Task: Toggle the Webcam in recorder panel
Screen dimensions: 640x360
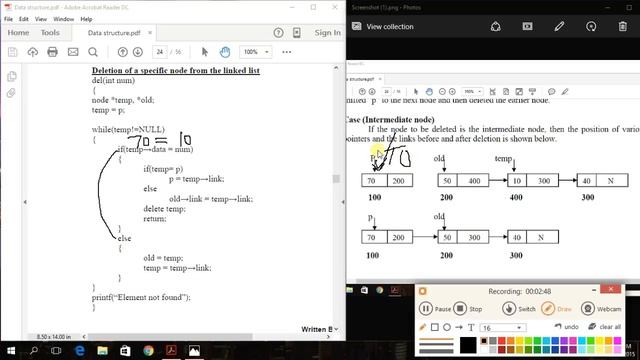Action: click(x=601, y=309)
